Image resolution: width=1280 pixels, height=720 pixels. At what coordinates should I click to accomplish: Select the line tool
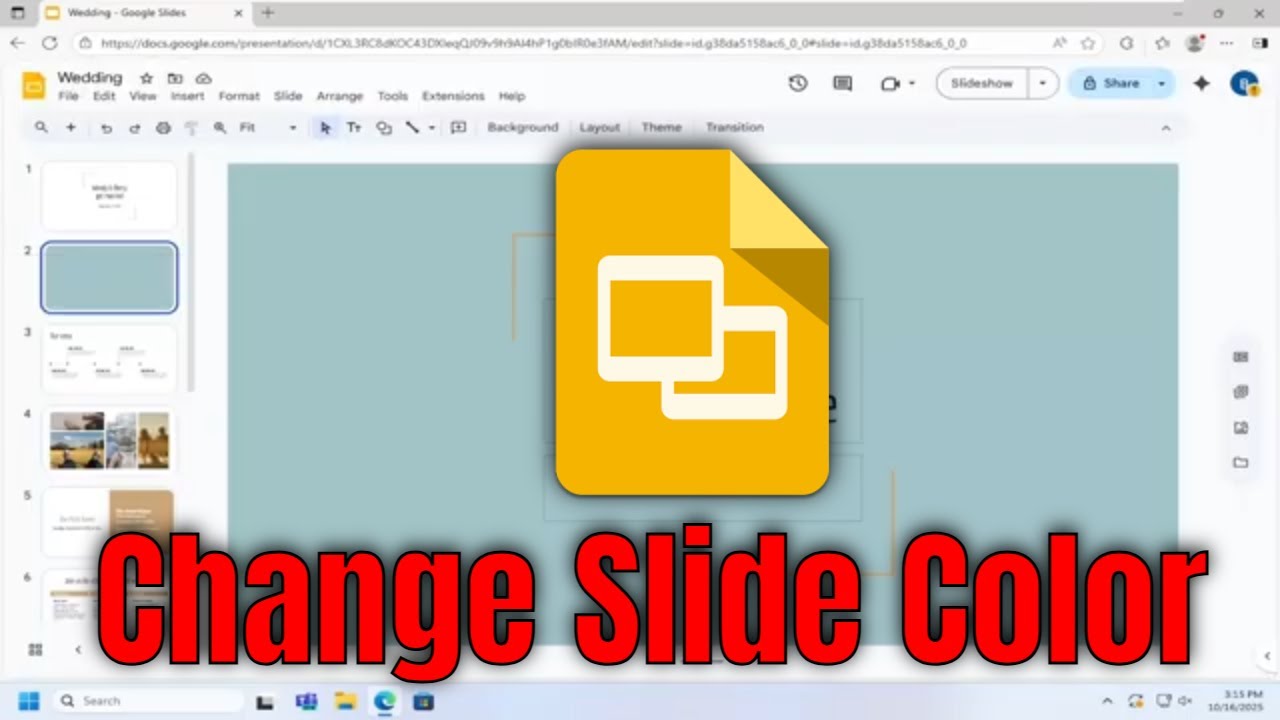click(x=411, y=128)
